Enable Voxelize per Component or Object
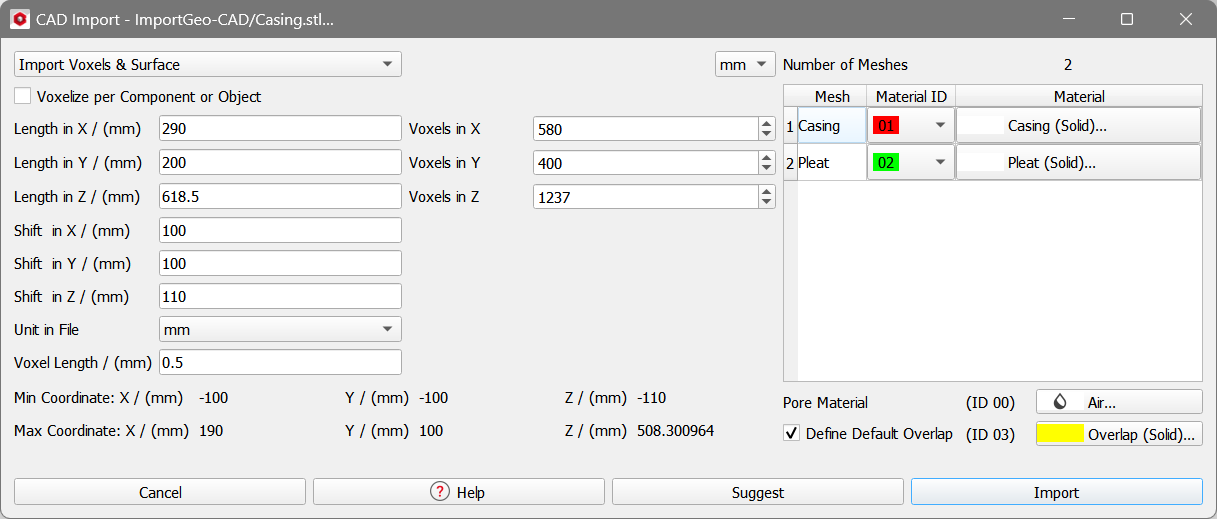 (x=22, y=97)
